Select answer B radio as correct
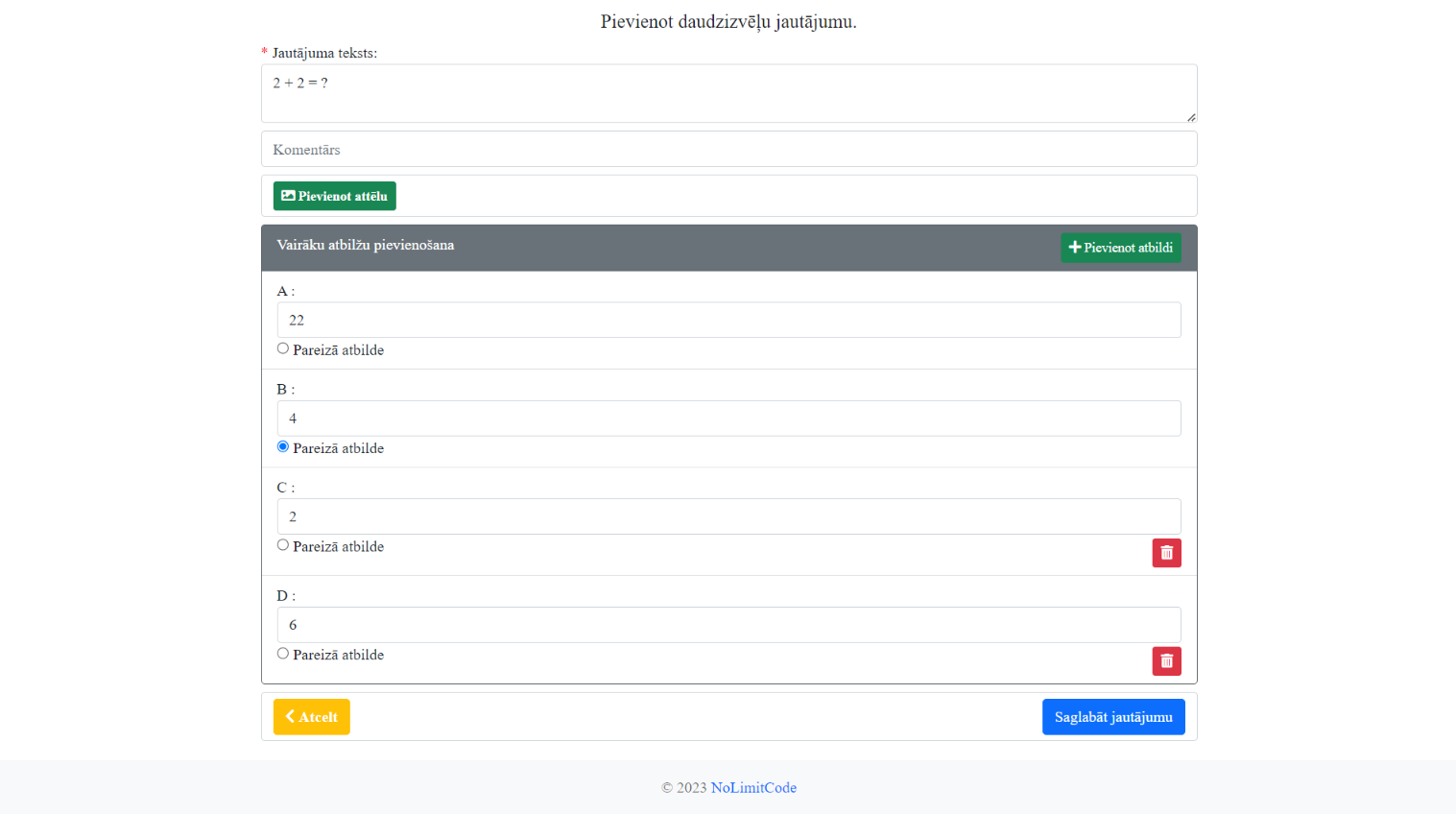The image size is (1456, 814). pyautogui.click(x=283, y=446)
